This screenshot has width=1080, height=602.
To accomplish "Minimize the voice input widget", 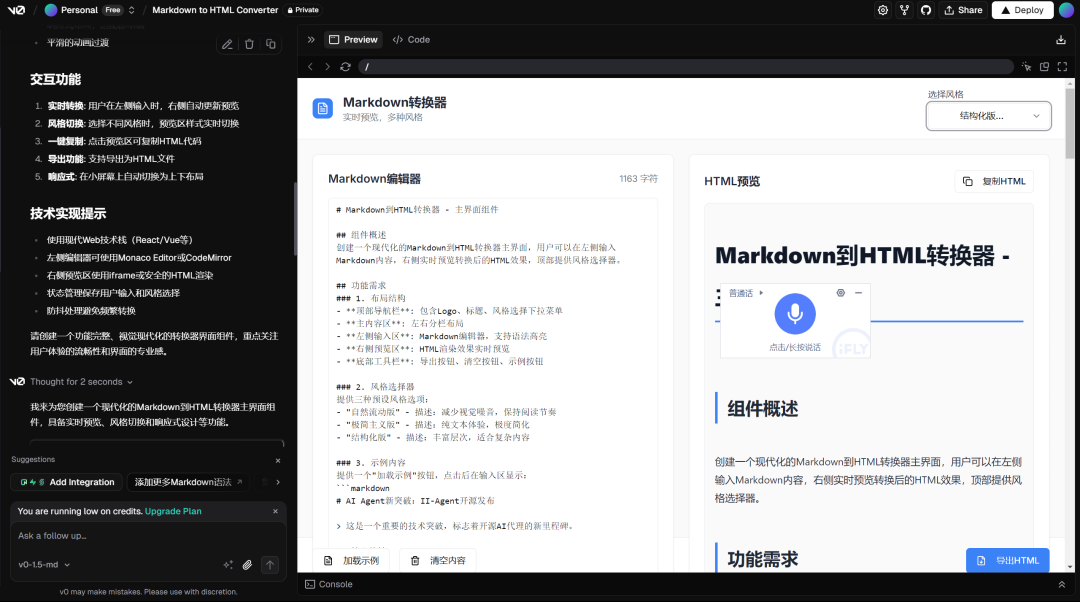I will coord(858,293).
